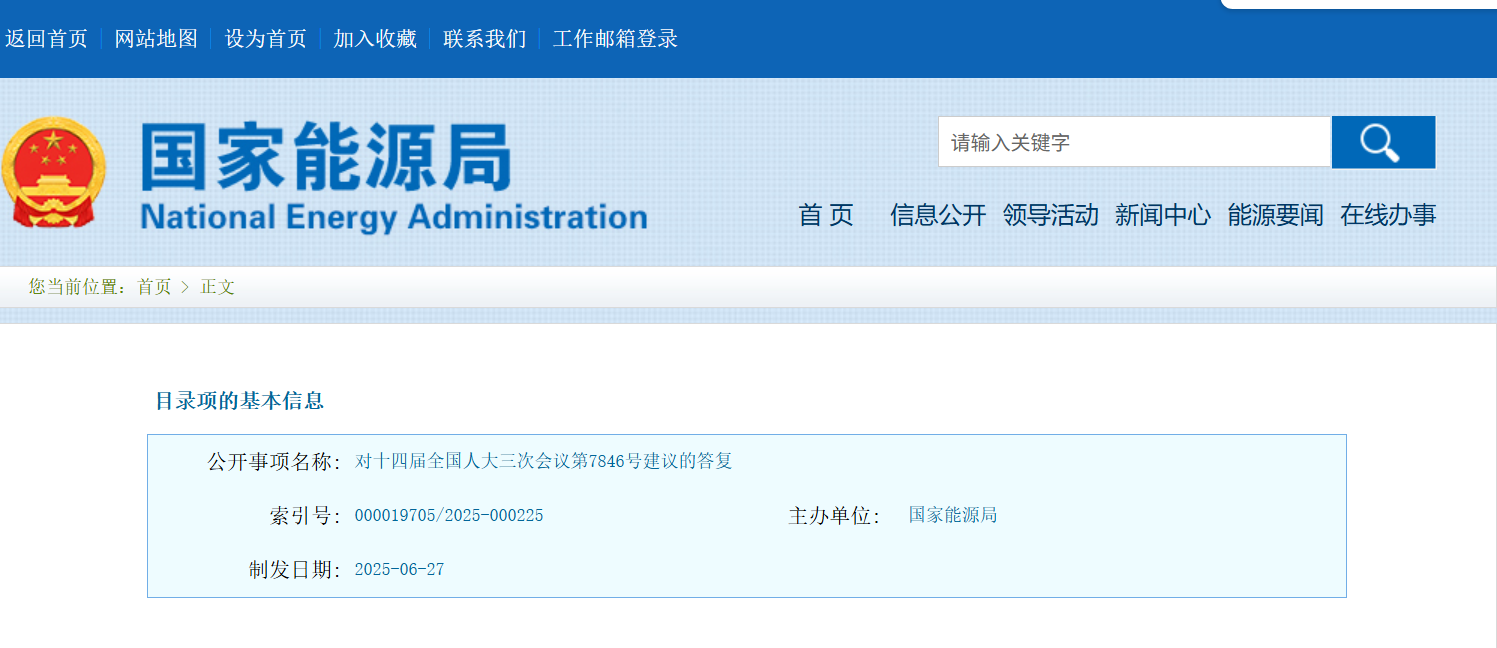Switch to 新闻中心 section
Screen dimensions: 1497x648
click(x=1163, y=215)
